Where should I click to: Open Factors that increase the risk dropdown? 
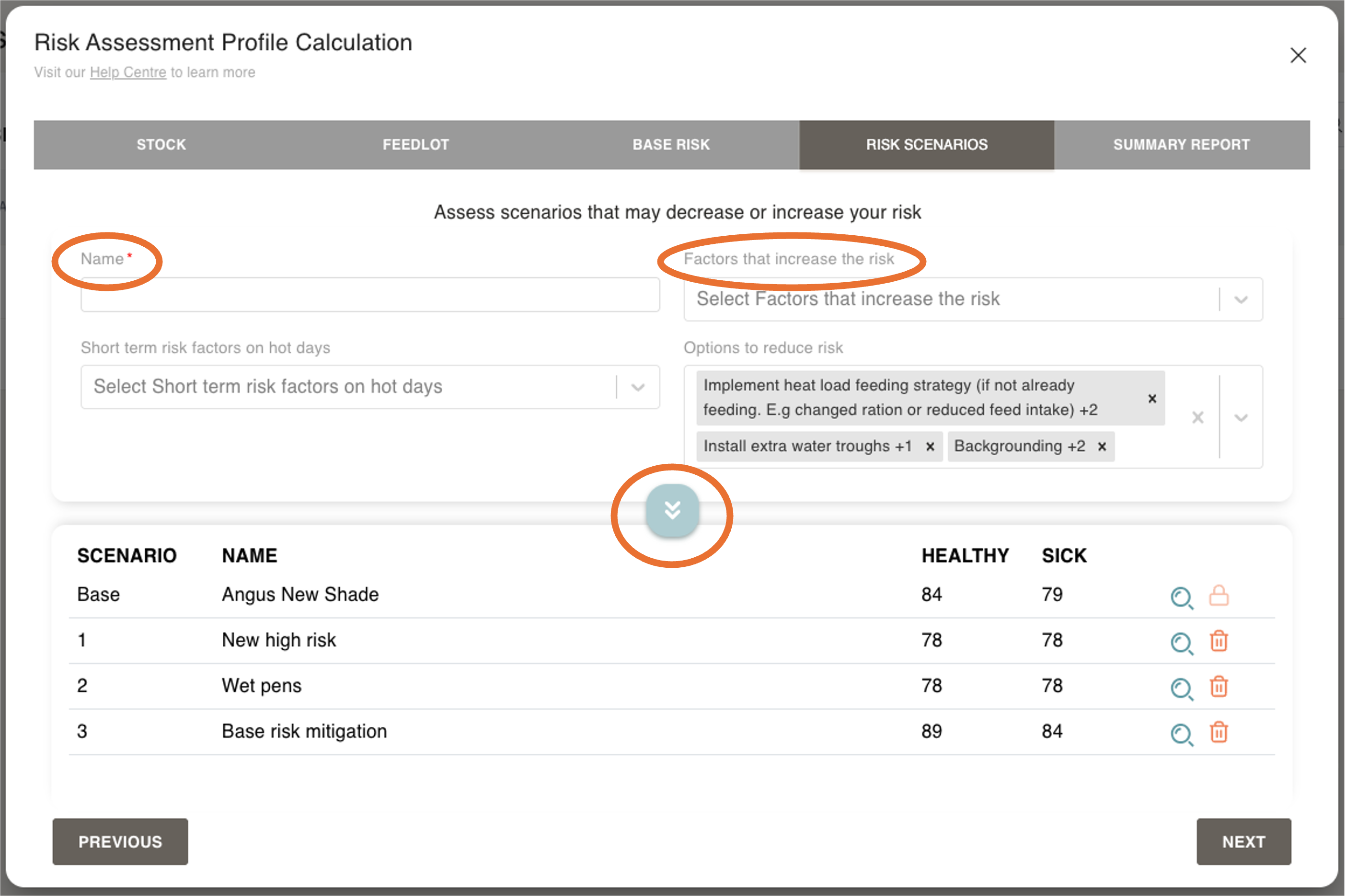coord(1240,299)
